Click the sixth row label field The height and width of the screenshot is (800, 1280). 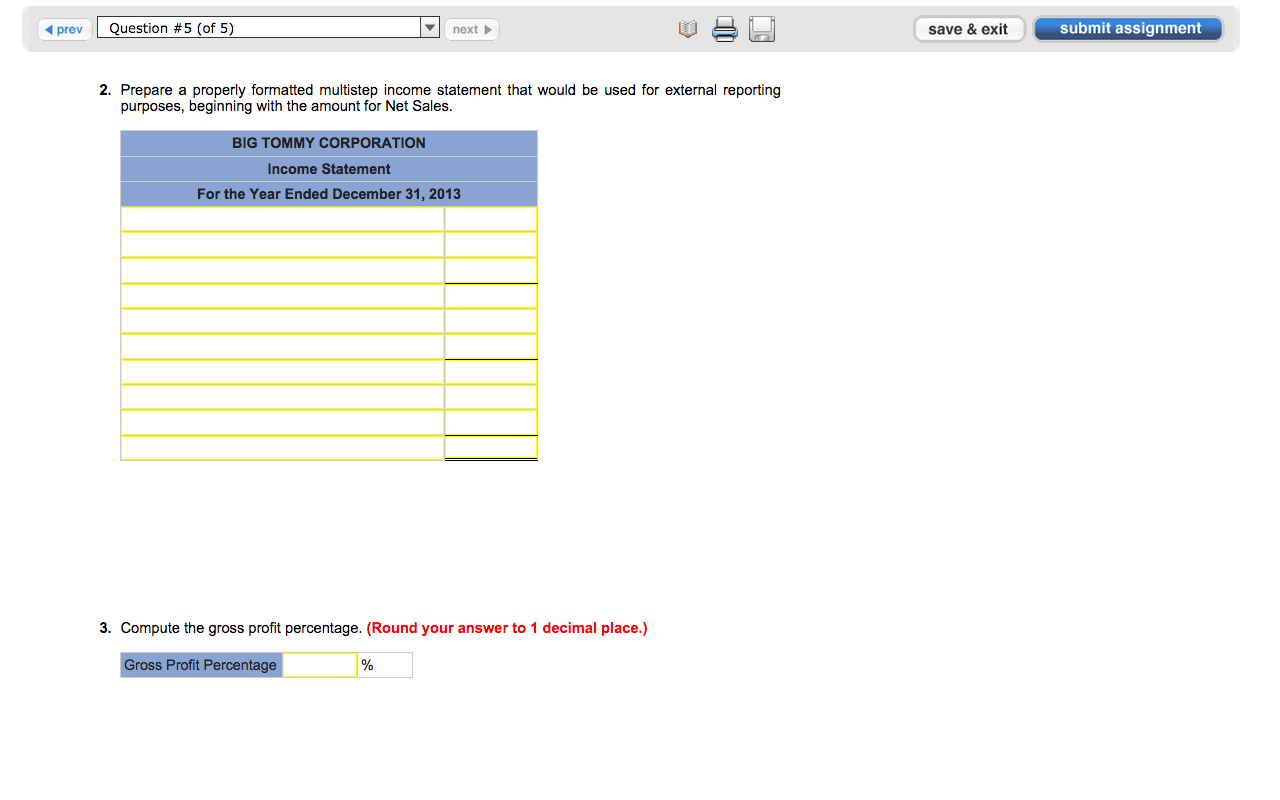[282, 346]
